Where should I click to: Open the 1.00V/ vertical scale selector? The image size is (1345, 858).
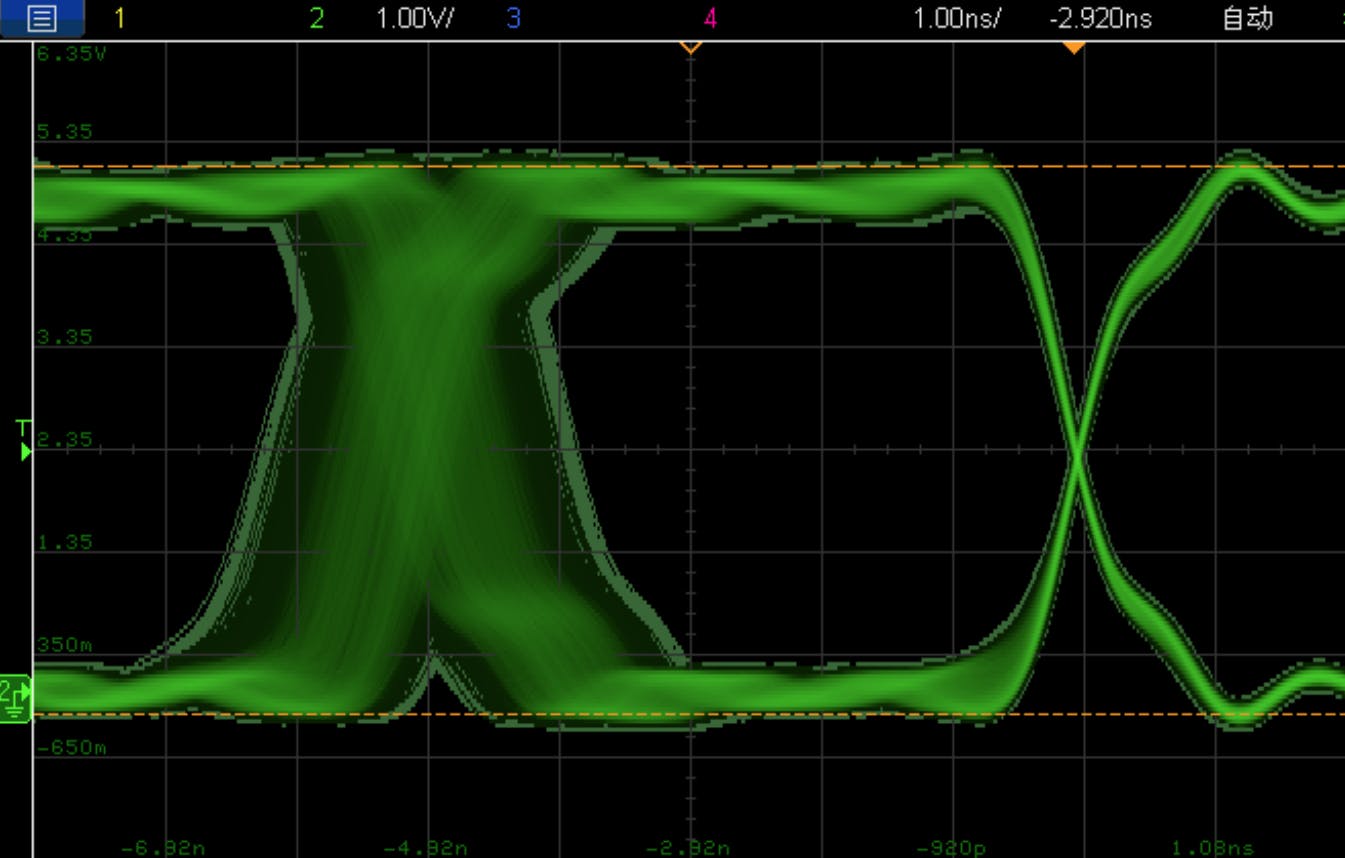pyautogui.click(x=413, y=17)
